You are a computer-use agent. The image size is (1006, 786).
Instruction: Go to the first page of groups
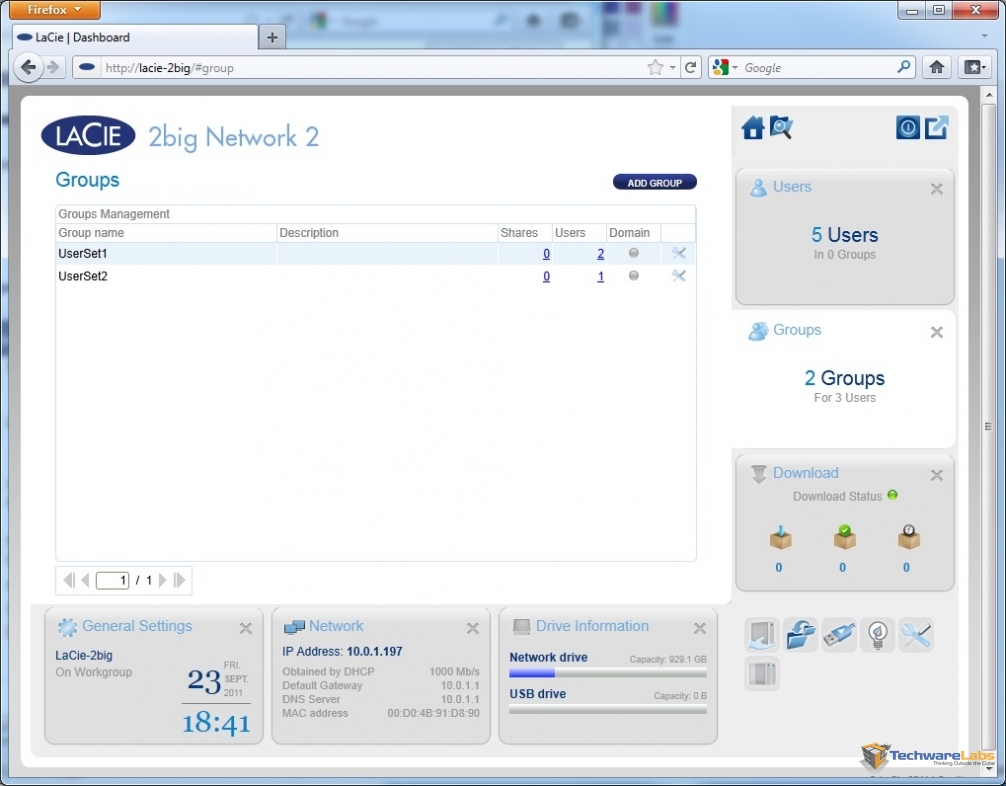coord(68,581)
